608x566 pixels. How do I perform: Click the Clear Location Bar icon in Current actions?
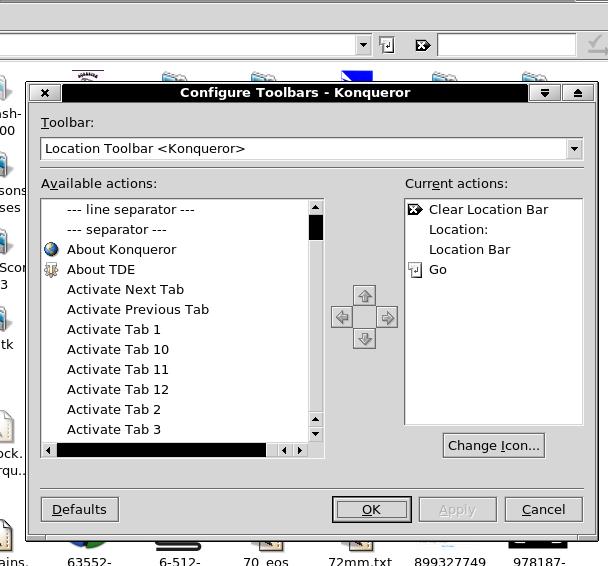415,210
